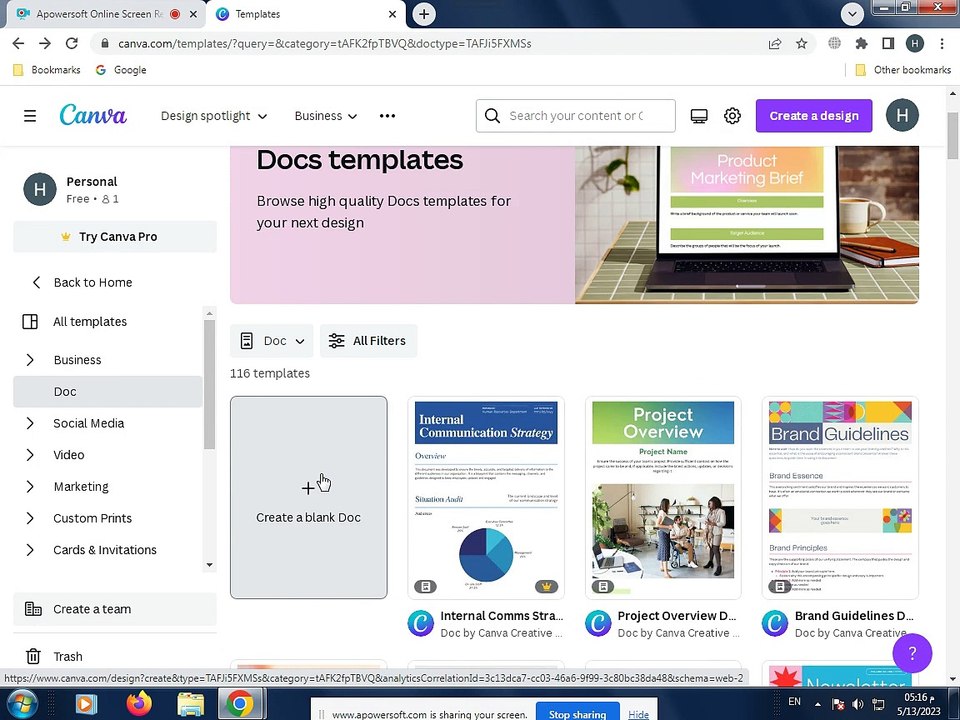The height and width of the screenshot is (720, 960).
Task: Open the Doc type dropdown filter
Action: pos(272,341)
